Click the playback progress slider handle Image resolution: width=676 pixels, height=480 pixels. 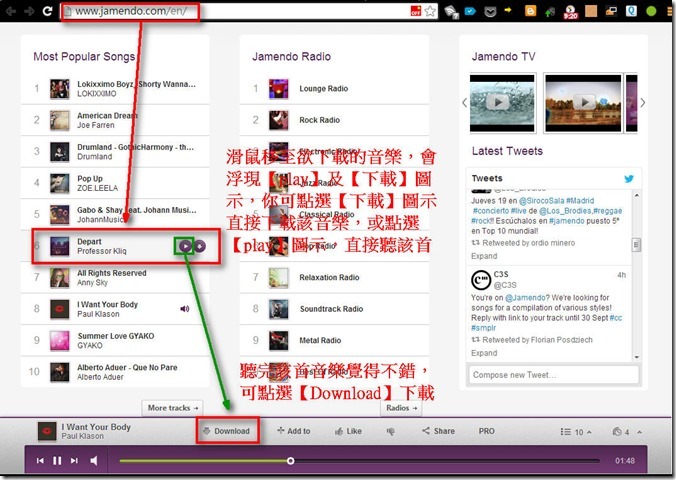pos(291,461)
